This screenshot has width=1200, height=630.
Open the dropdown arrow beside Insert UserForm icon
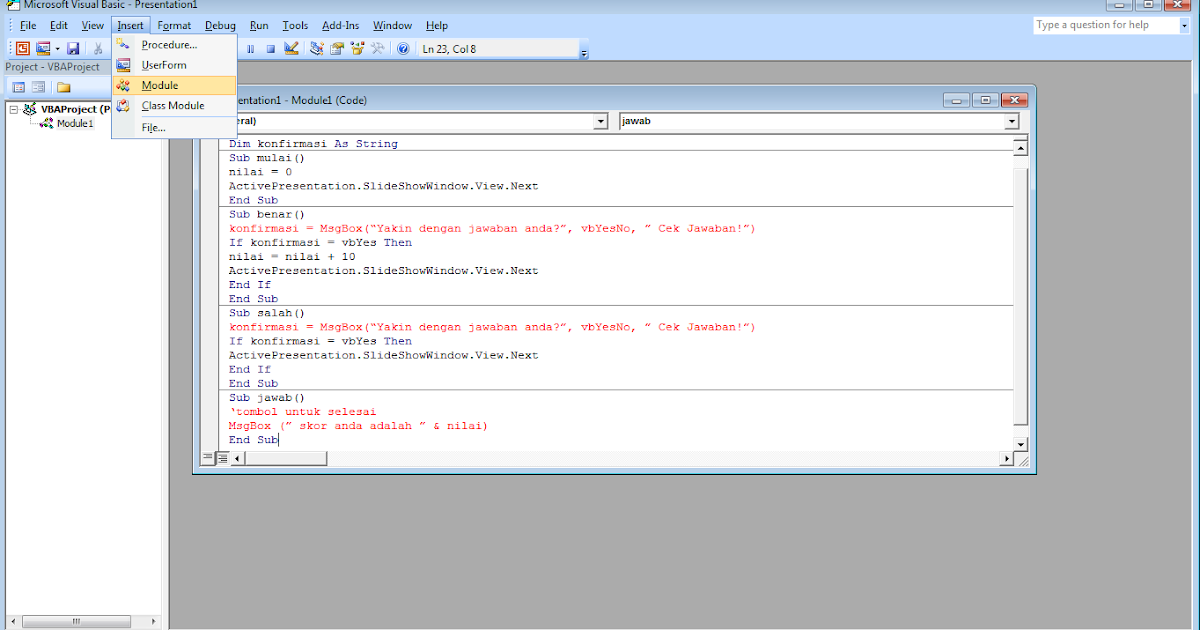(x=58, y=48)
